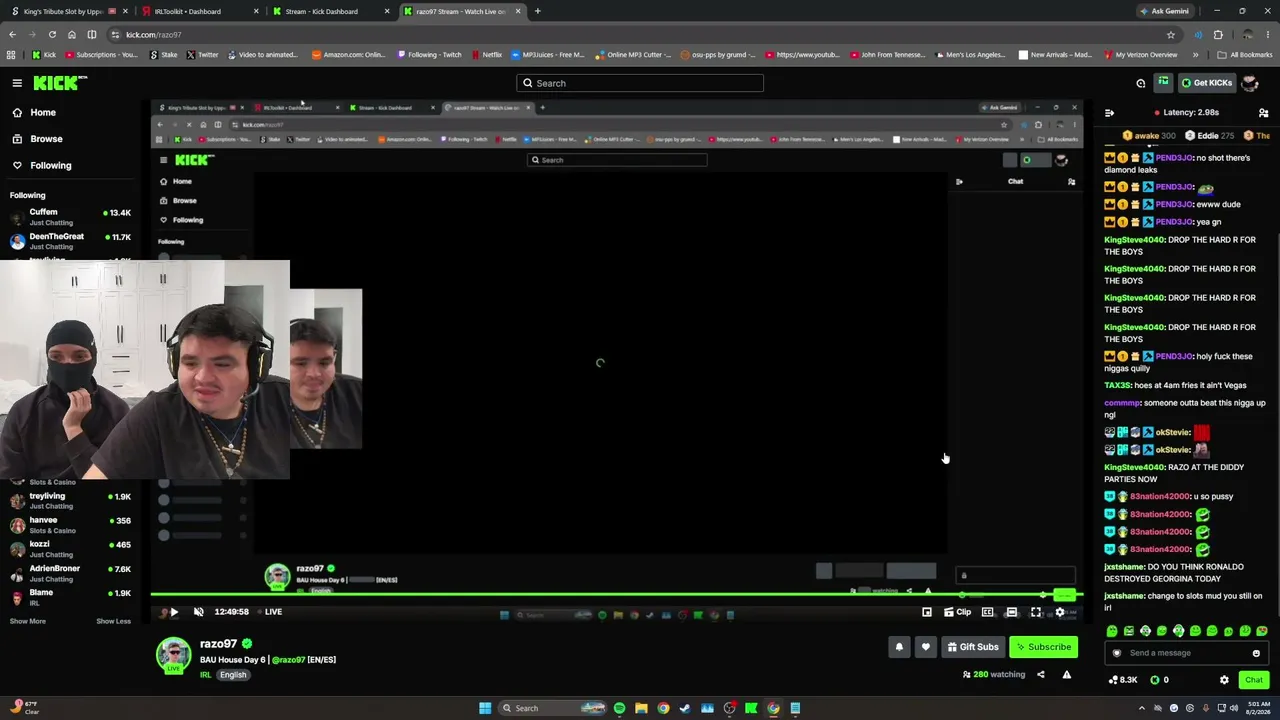The image size is (1280, 720).
Task: Open razo97's avatar below the video
Action: [173, 654]
